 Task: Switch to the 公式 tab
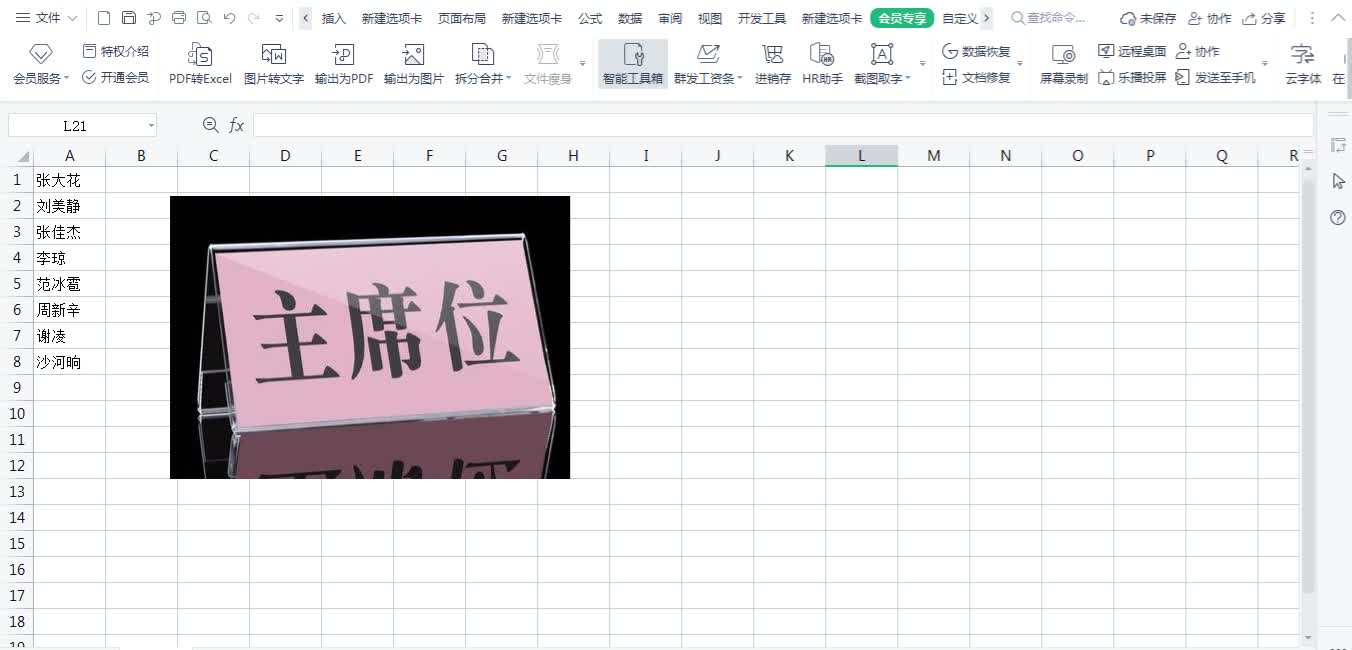(590, 18)
